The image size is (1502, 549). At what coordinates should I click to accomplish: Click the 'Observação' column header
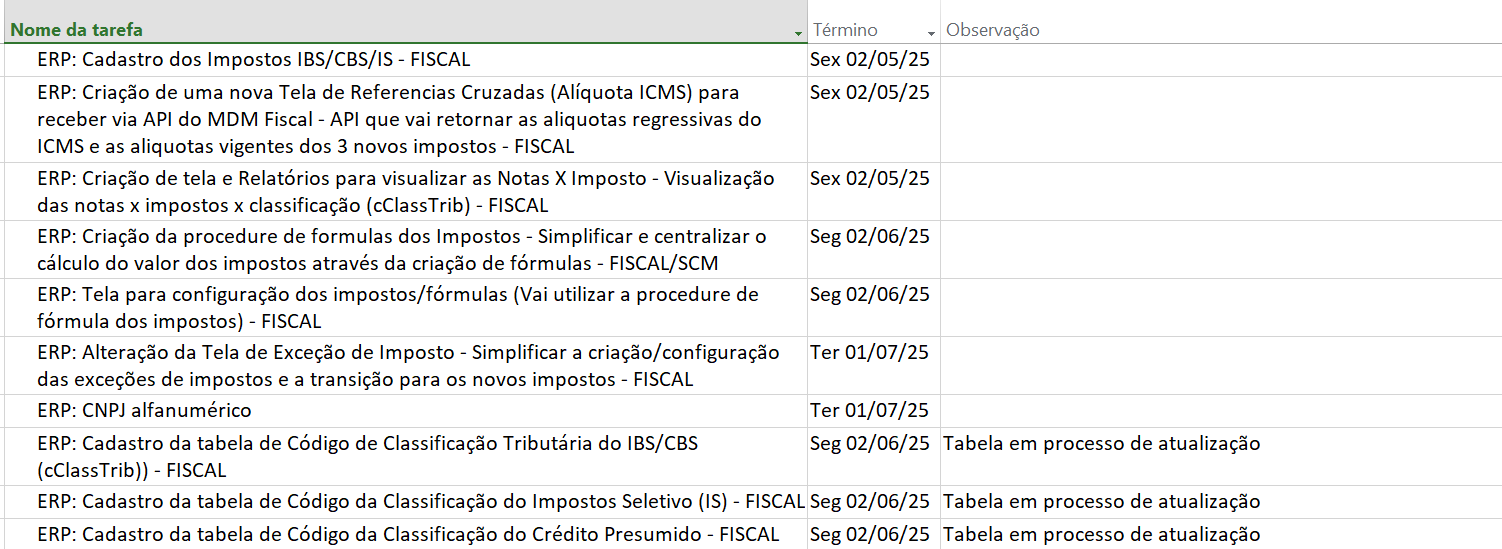[x=993, y=30]
